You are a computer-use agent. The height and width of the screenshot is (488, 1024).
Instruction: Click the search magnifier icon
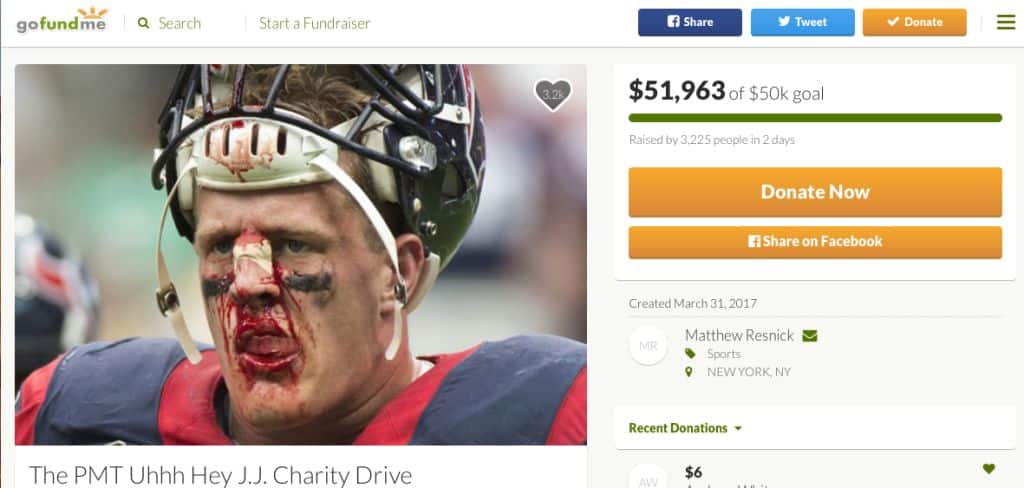click(144, 24)
